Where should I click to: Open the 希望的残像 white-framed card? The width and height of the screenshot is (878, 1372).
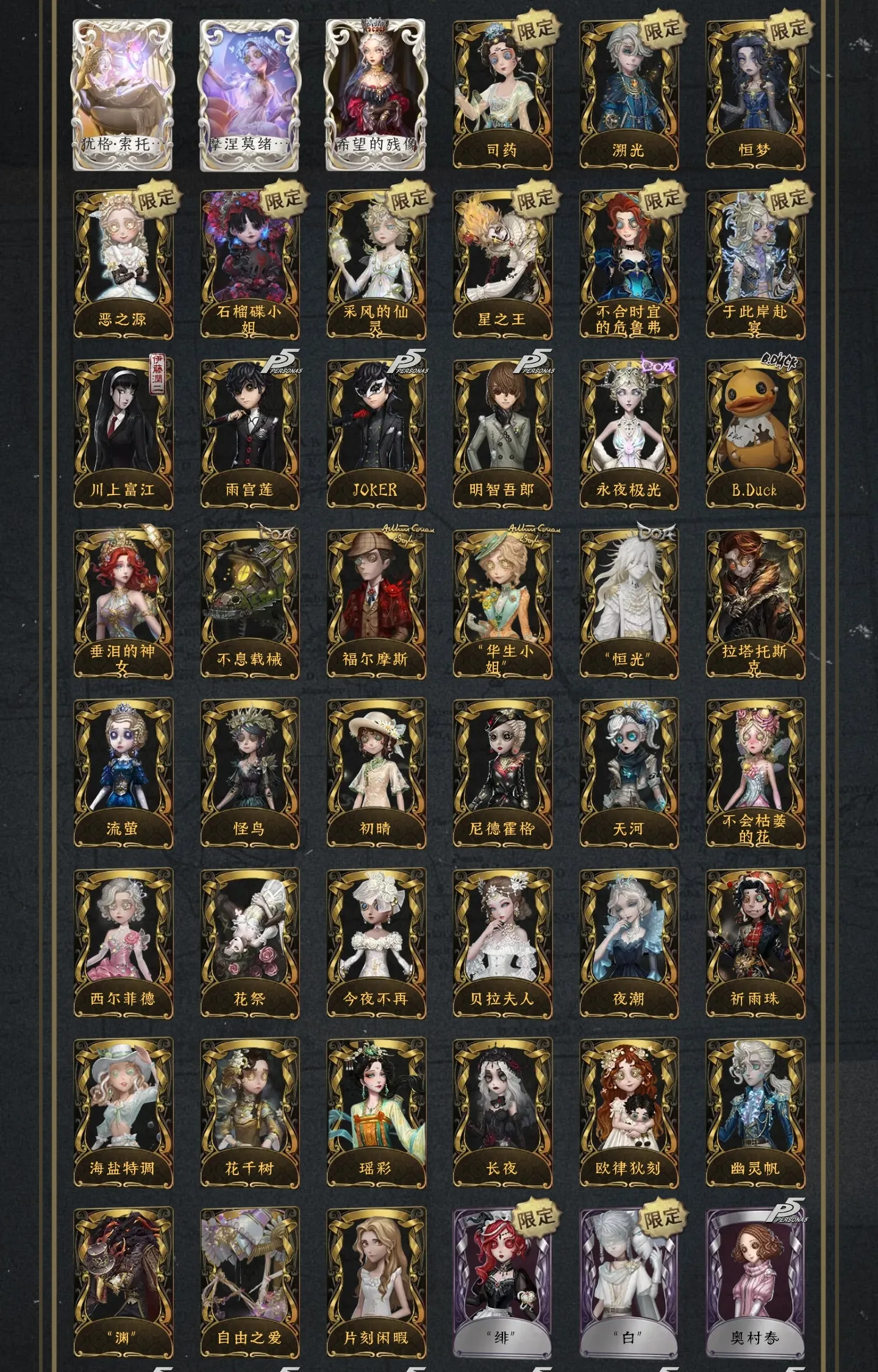(376, 95)
